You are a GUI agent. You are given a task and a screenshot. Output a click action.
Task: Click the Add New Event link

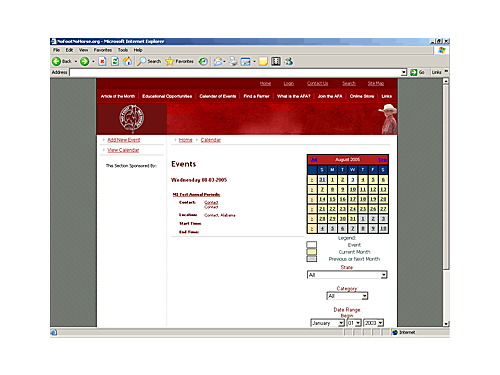click(124, 140)
